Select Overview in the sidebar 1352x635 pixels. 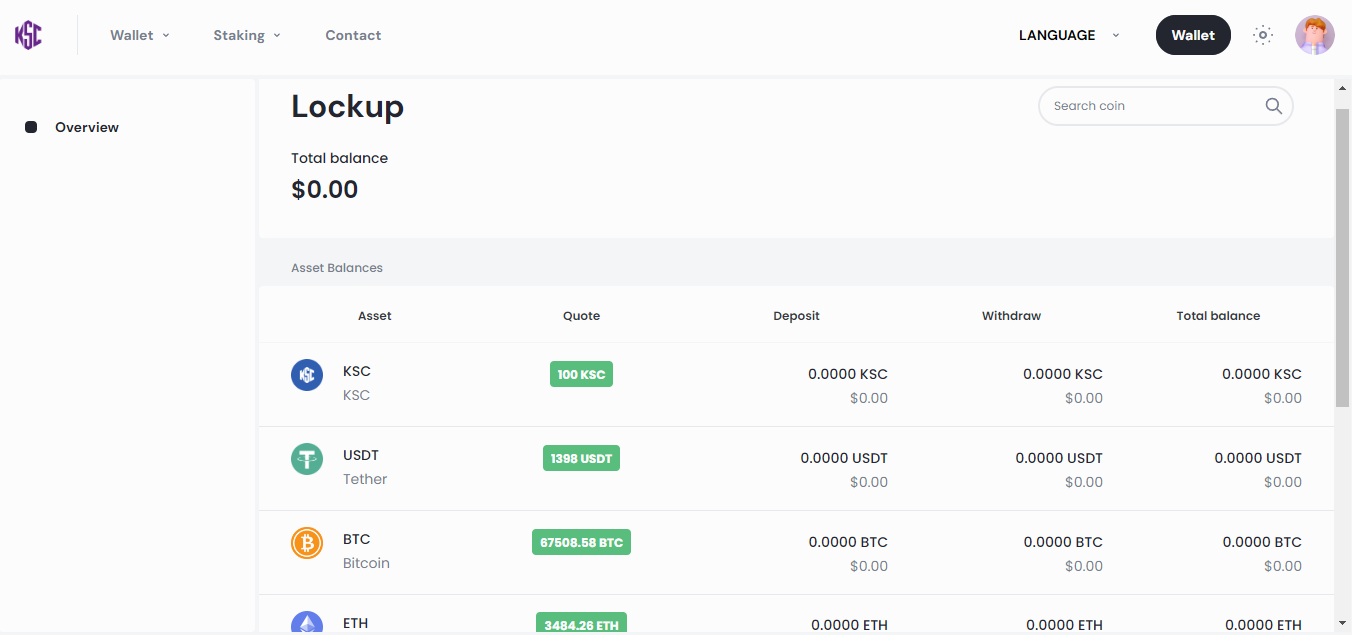coord(87,127)
